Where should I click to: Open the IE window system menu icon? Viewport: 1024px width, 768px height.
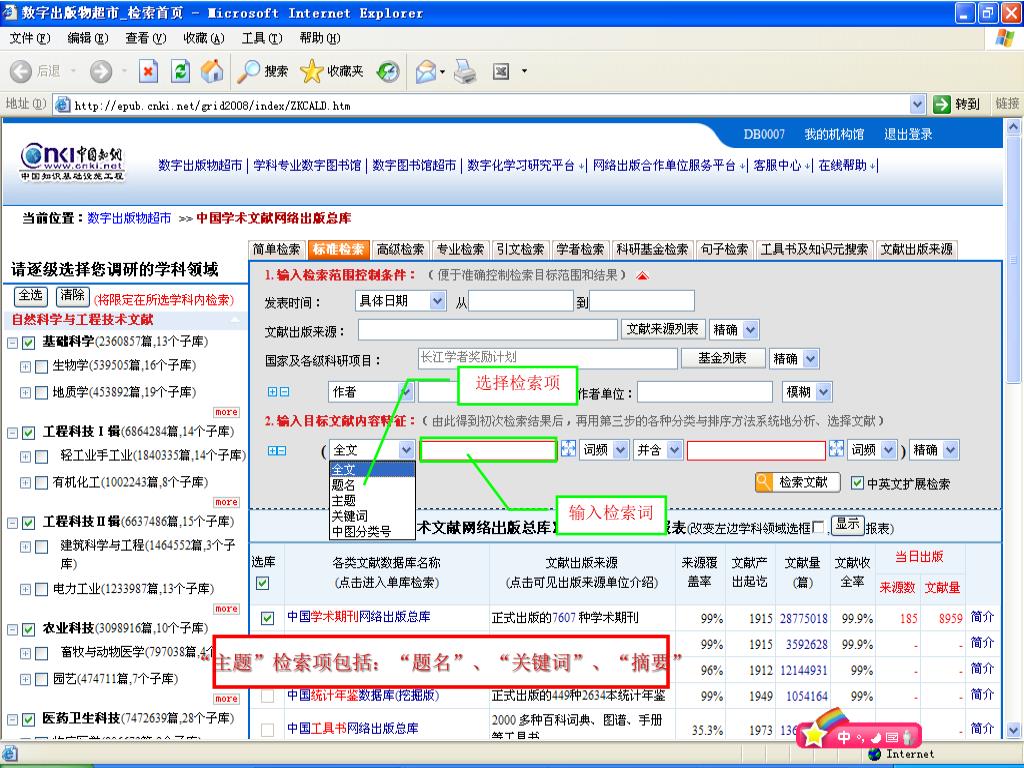click(x=10, y=12)
